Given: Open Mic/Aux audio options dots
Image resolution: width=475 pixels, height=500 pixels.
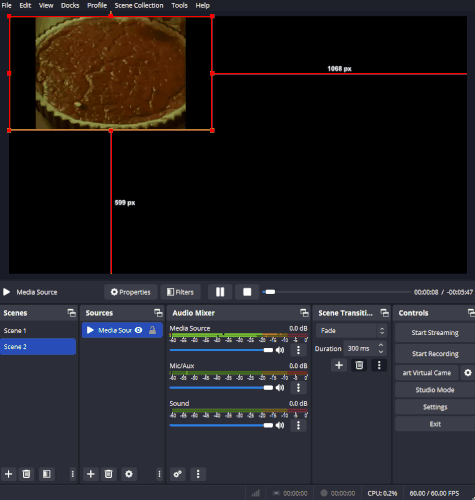Looking at the screenshot, I should pyautogui.click(x=298, y=388).
